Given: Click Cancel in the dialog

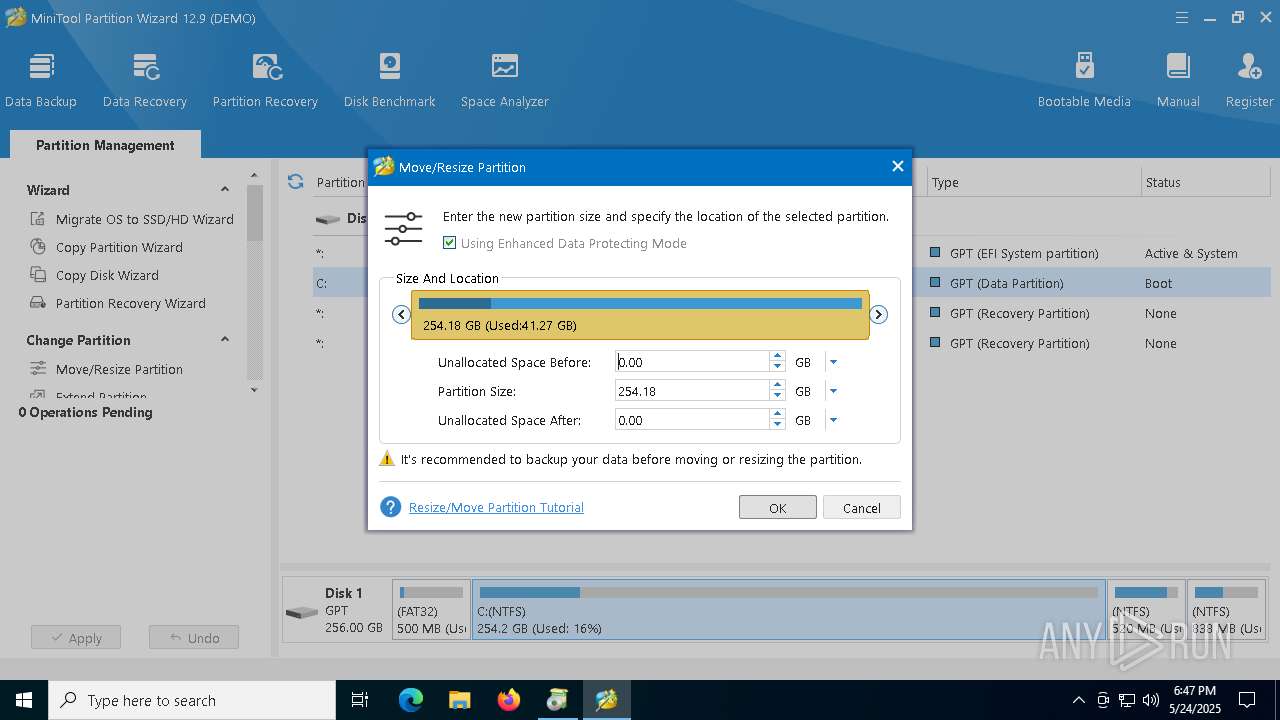Looking at the screenshot, I should pos(862,508).
